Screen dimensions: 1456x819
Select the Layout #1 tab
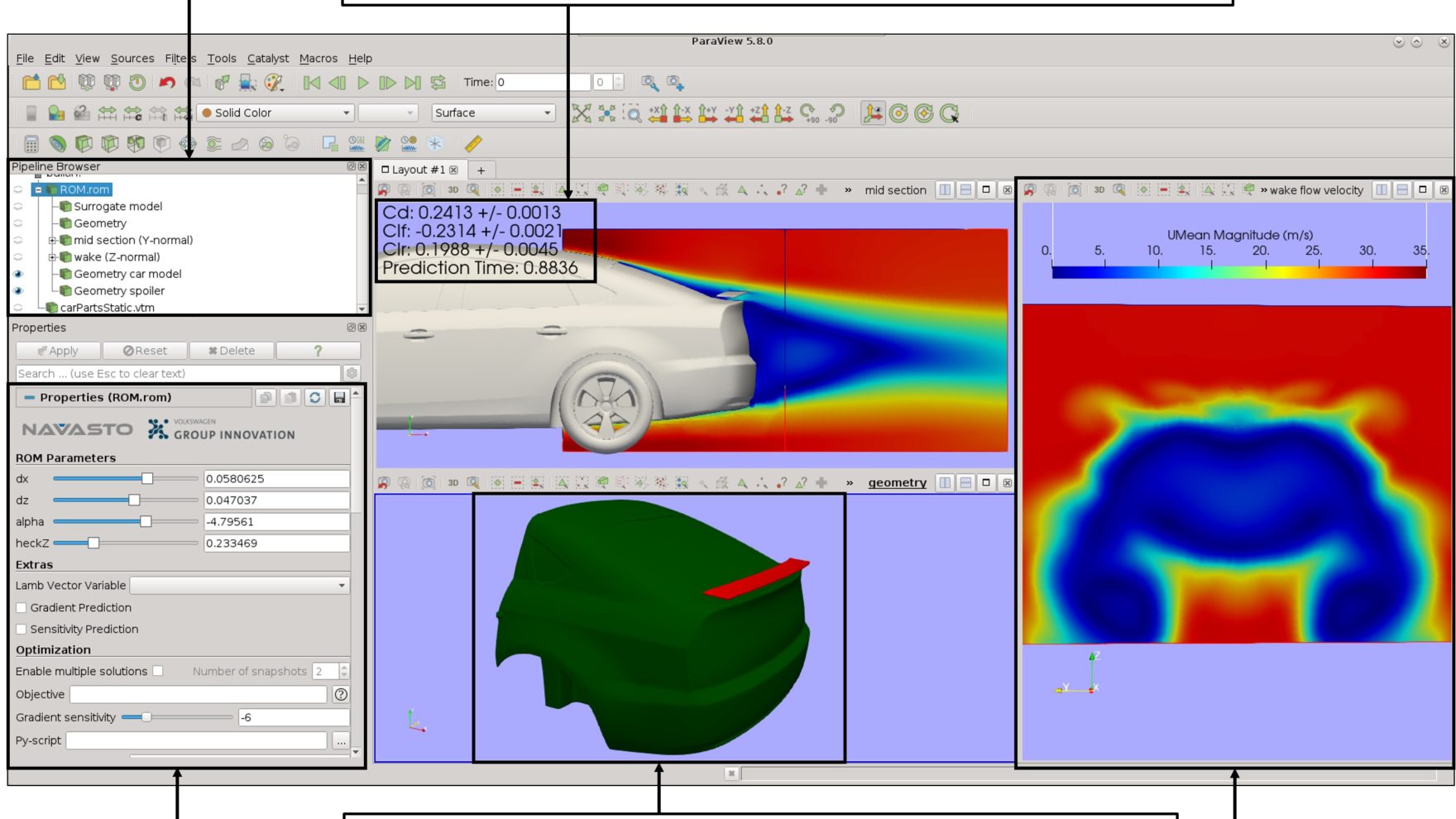coord(418,170)
